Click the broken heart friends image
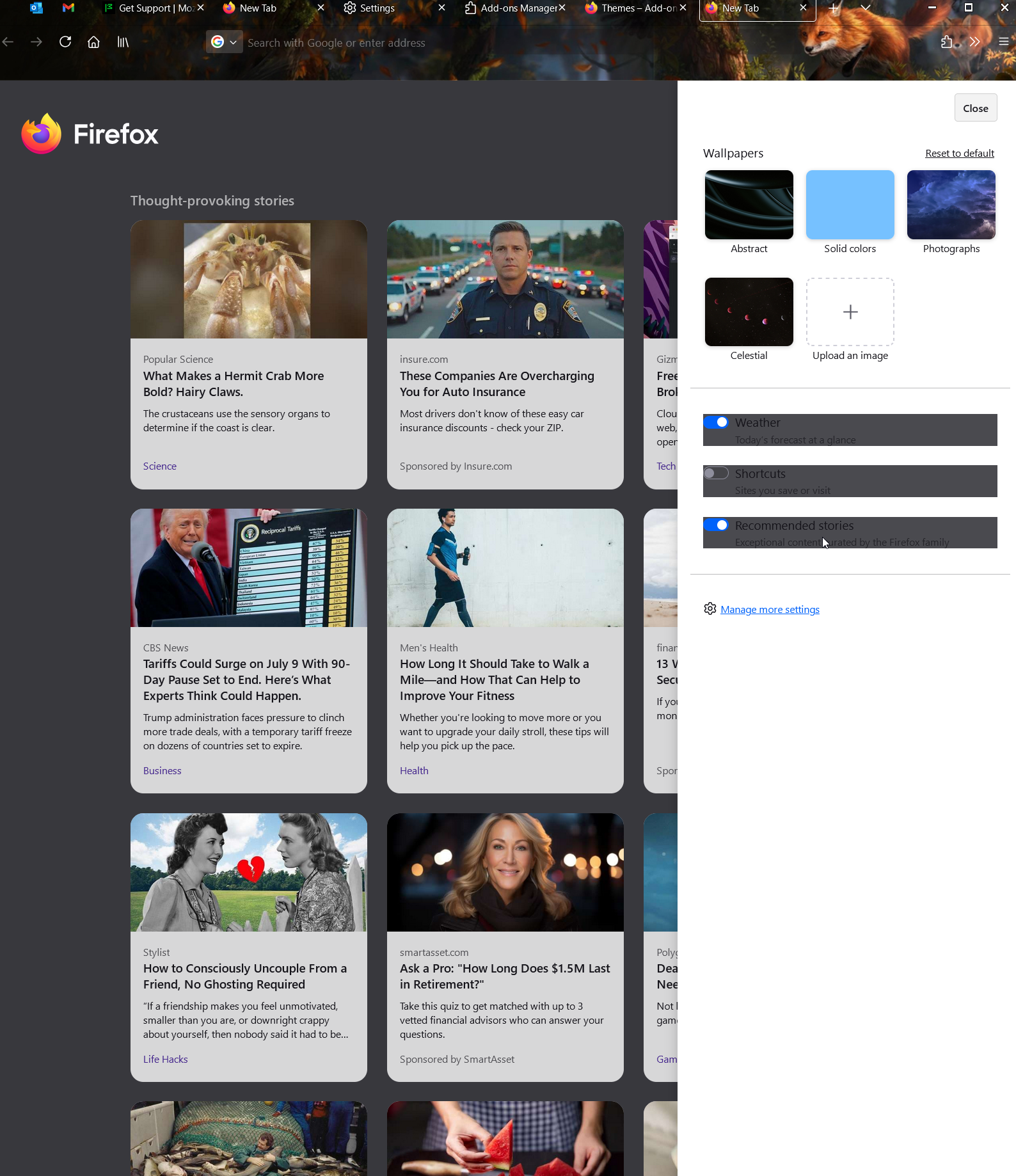This screenshot has height=1176, width=1016. point(248,873)
